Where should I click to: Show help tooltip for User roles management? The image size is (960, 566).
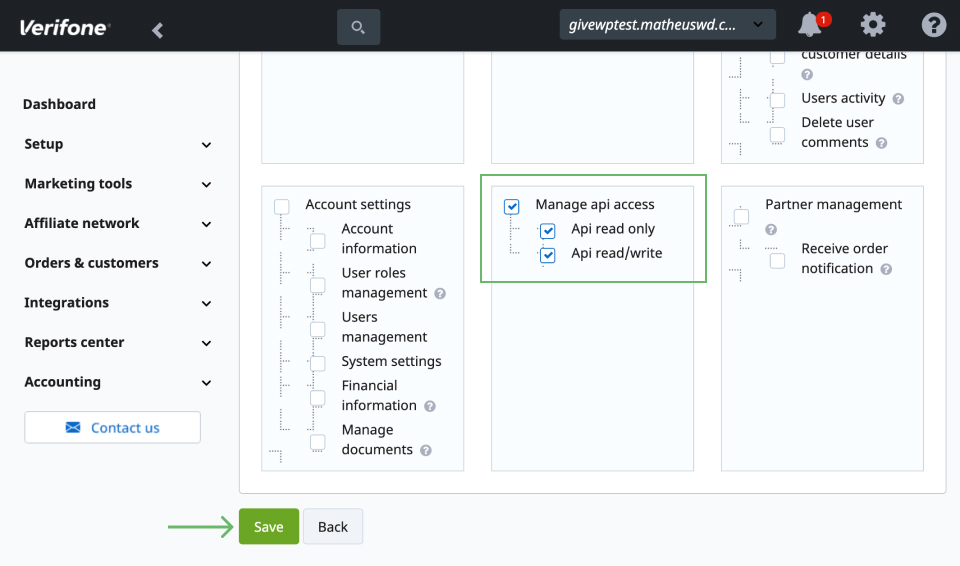tap(440, 293)
